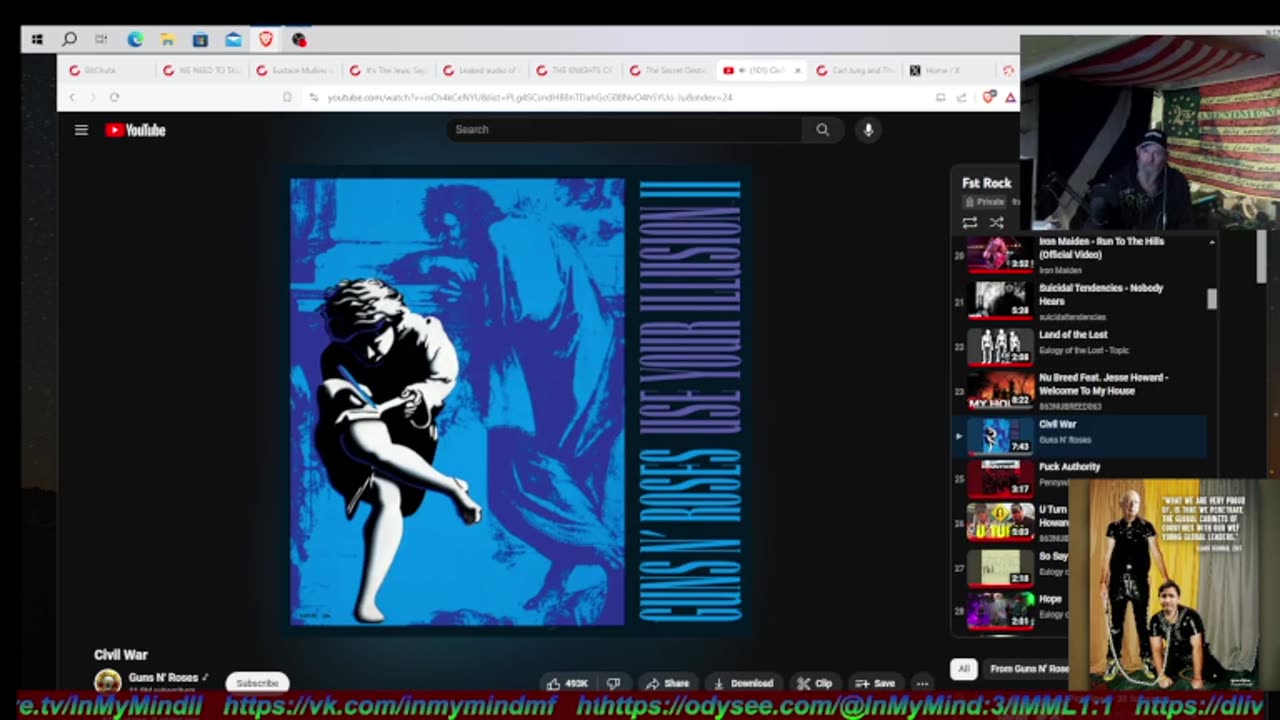Reload the current page
The image size is (1280, 720).
coord(114,97)
